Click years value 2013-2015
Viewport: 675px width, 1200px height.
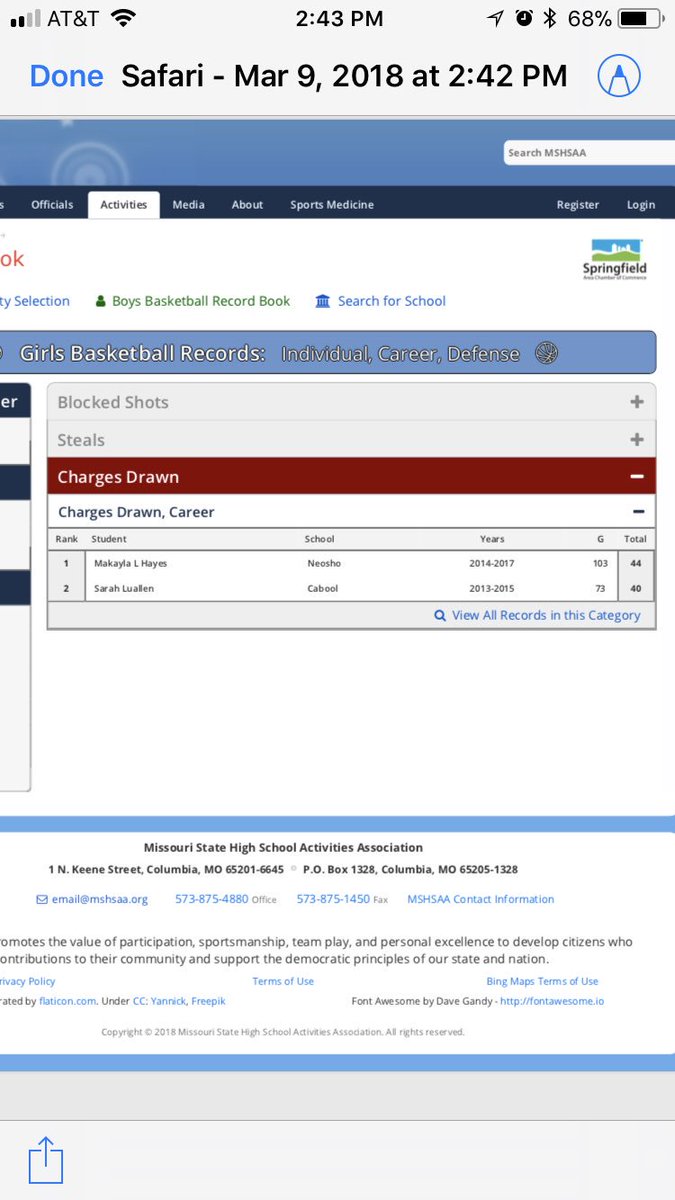coord(492,588)
